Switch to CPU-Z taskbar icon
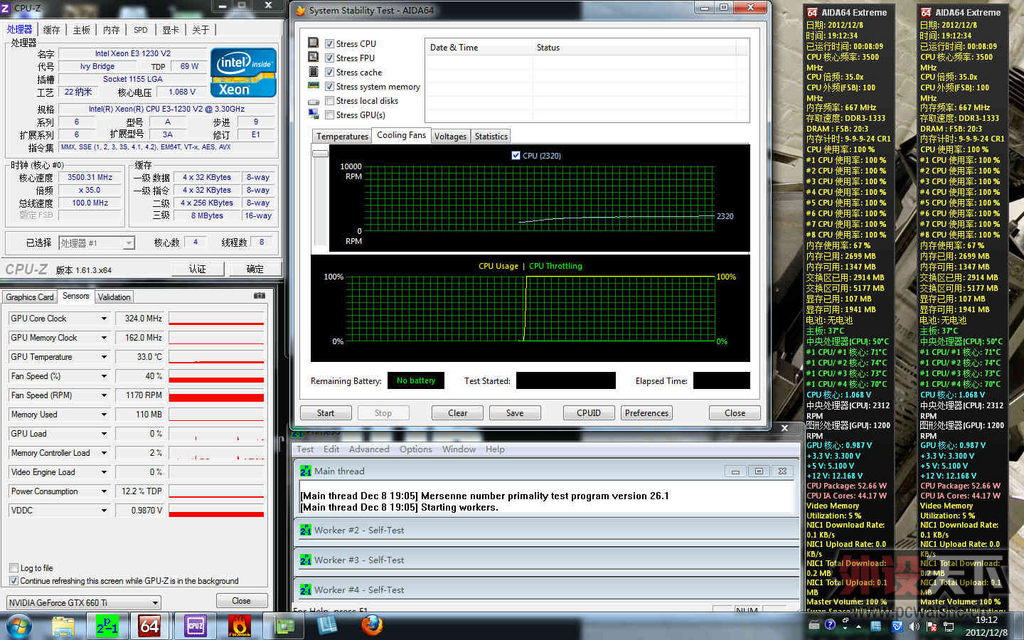 tap(195, 626)
